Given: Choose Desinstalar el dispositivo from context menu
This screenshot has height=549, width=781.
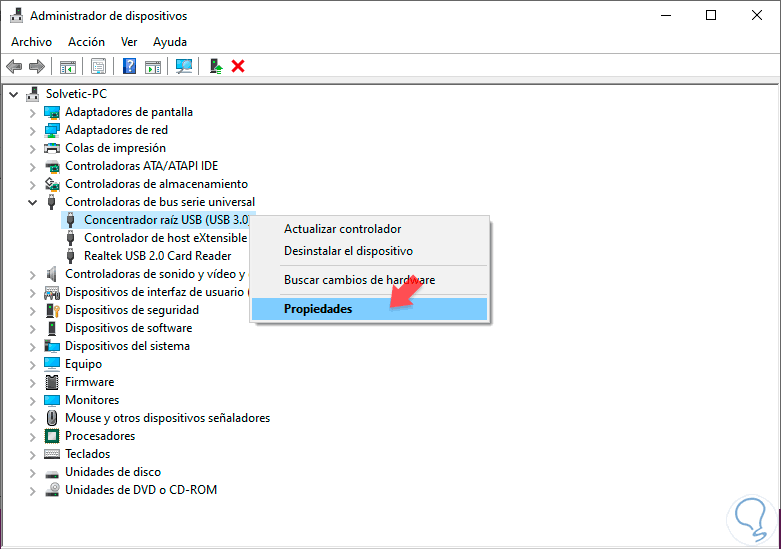Looking at the screenshot, I should (370, 251).
